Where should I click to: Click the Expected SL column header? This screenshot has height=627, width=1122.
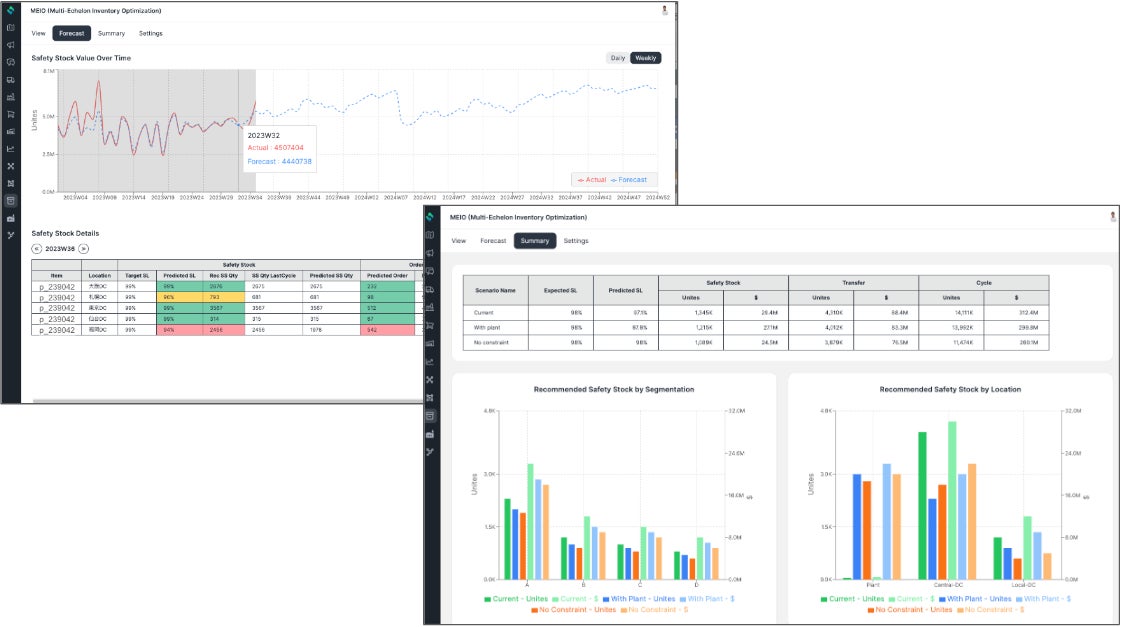(x=560, y=291)
